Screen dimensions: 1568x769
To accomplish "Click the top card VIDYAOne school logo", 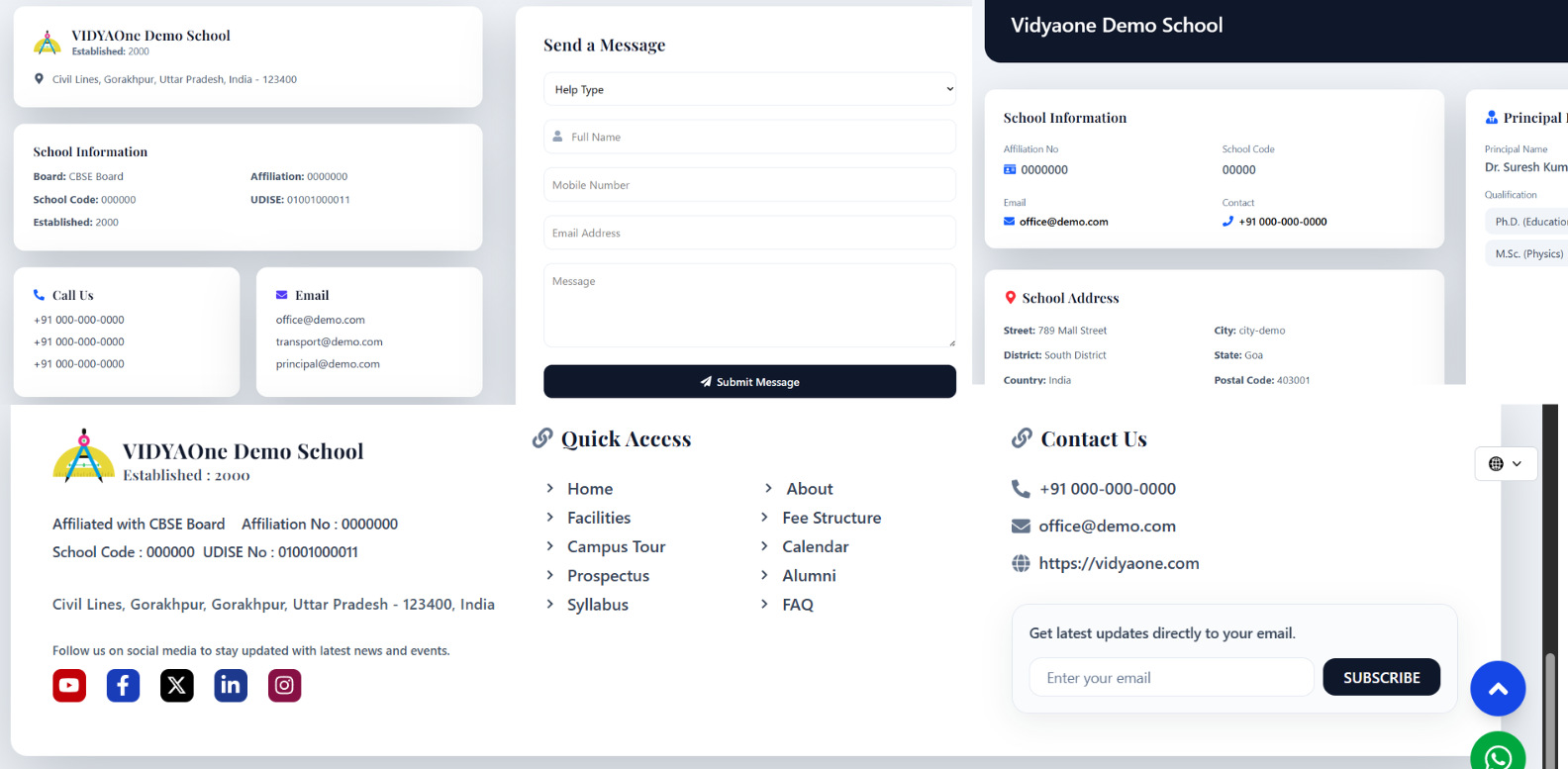I will coord(48,43).
